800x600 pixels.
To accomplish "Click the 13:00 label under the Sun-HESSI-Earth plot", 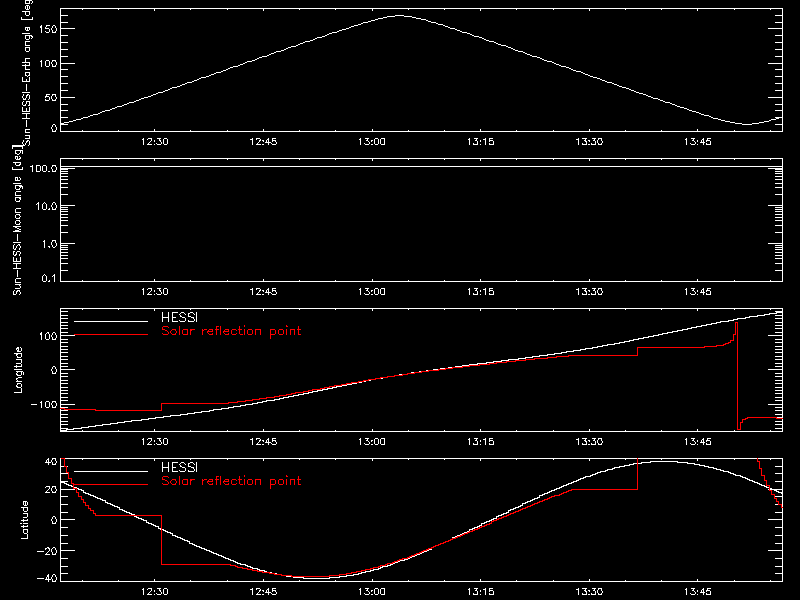I will (372, 141).
